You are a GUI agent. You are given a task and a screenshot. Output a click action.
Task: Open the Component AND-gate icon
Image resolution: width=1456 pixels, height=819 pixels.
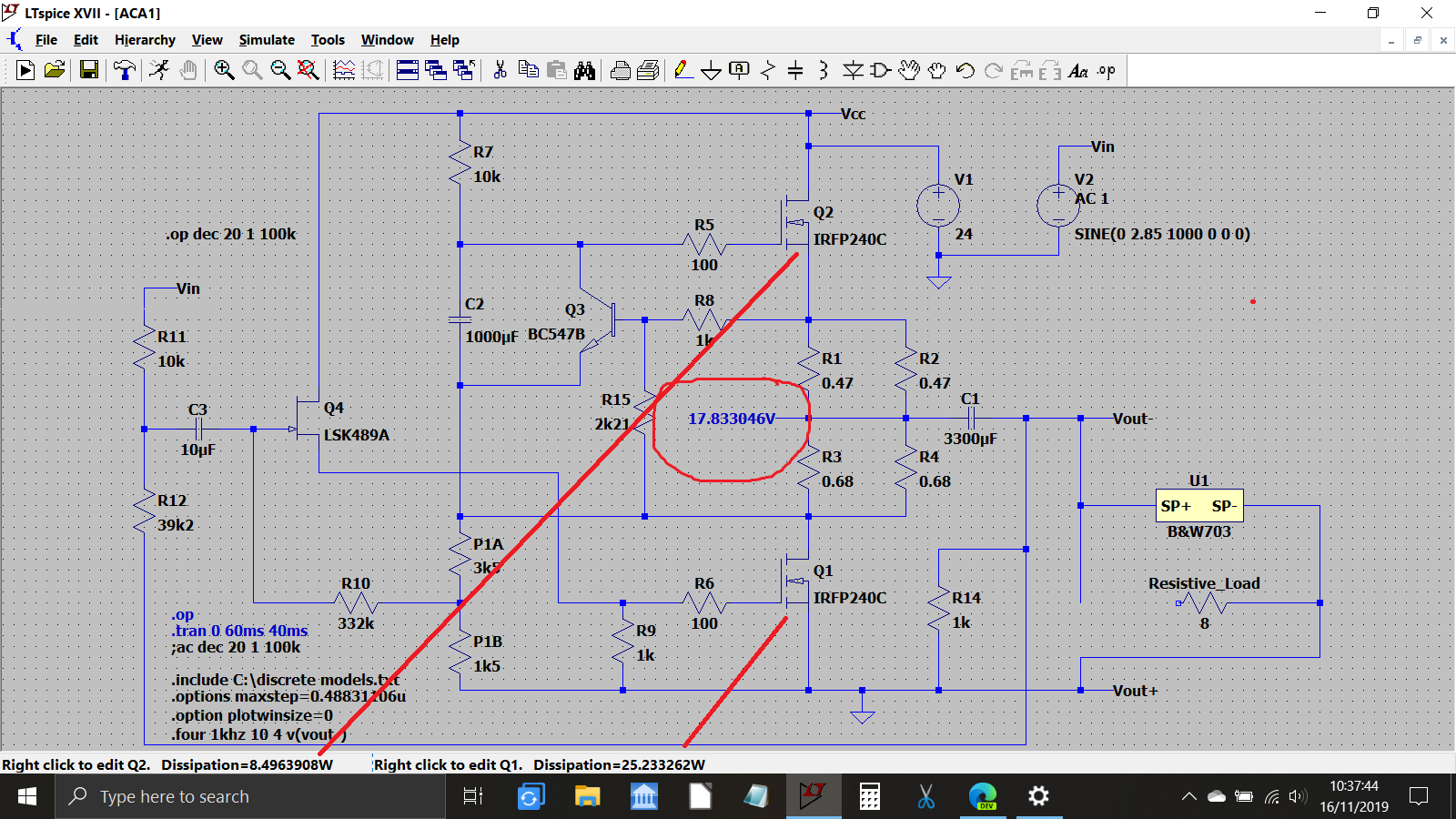pos(880,70)
